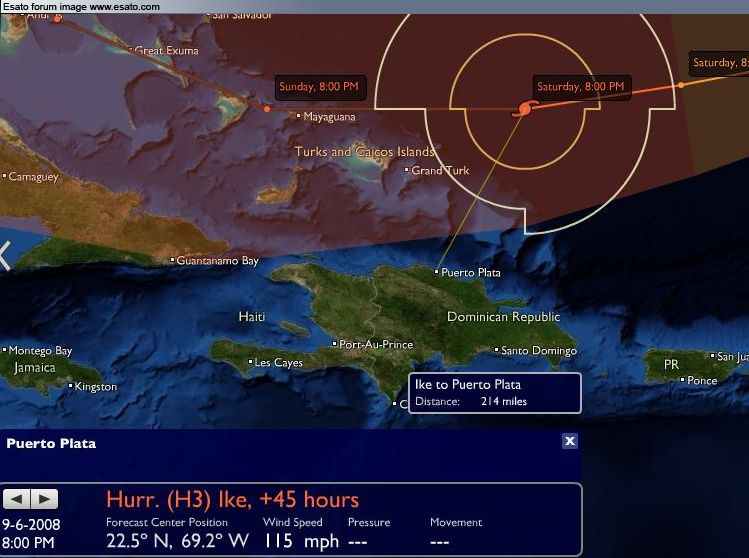Viewport: 749px width, 558px height.
Task: Click the Santo Domingo city marker
Action: click(497, 350)
